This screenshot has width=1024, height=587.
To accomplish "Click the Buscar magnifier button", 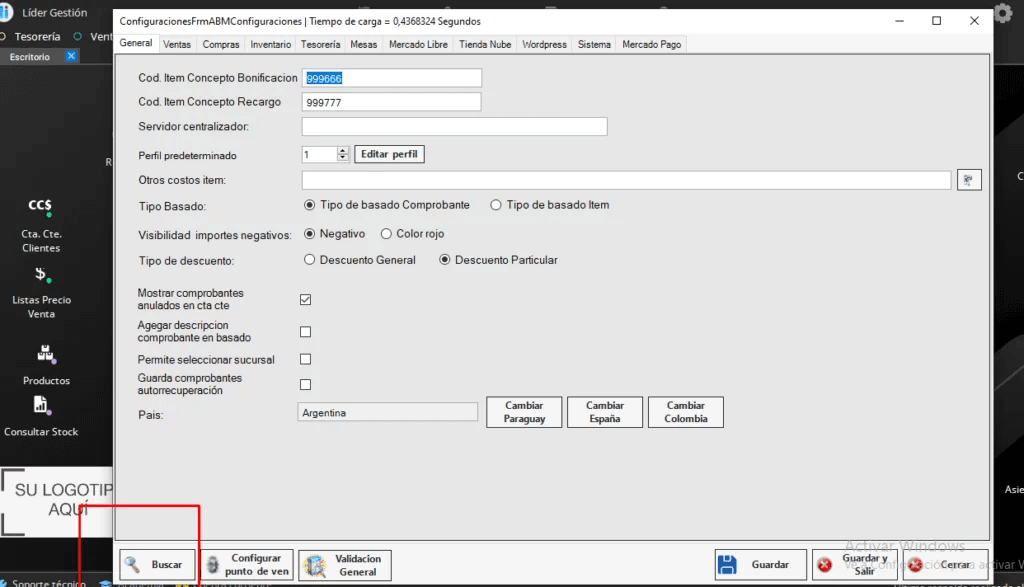I will pyautogui.click(x=156, y=565).
